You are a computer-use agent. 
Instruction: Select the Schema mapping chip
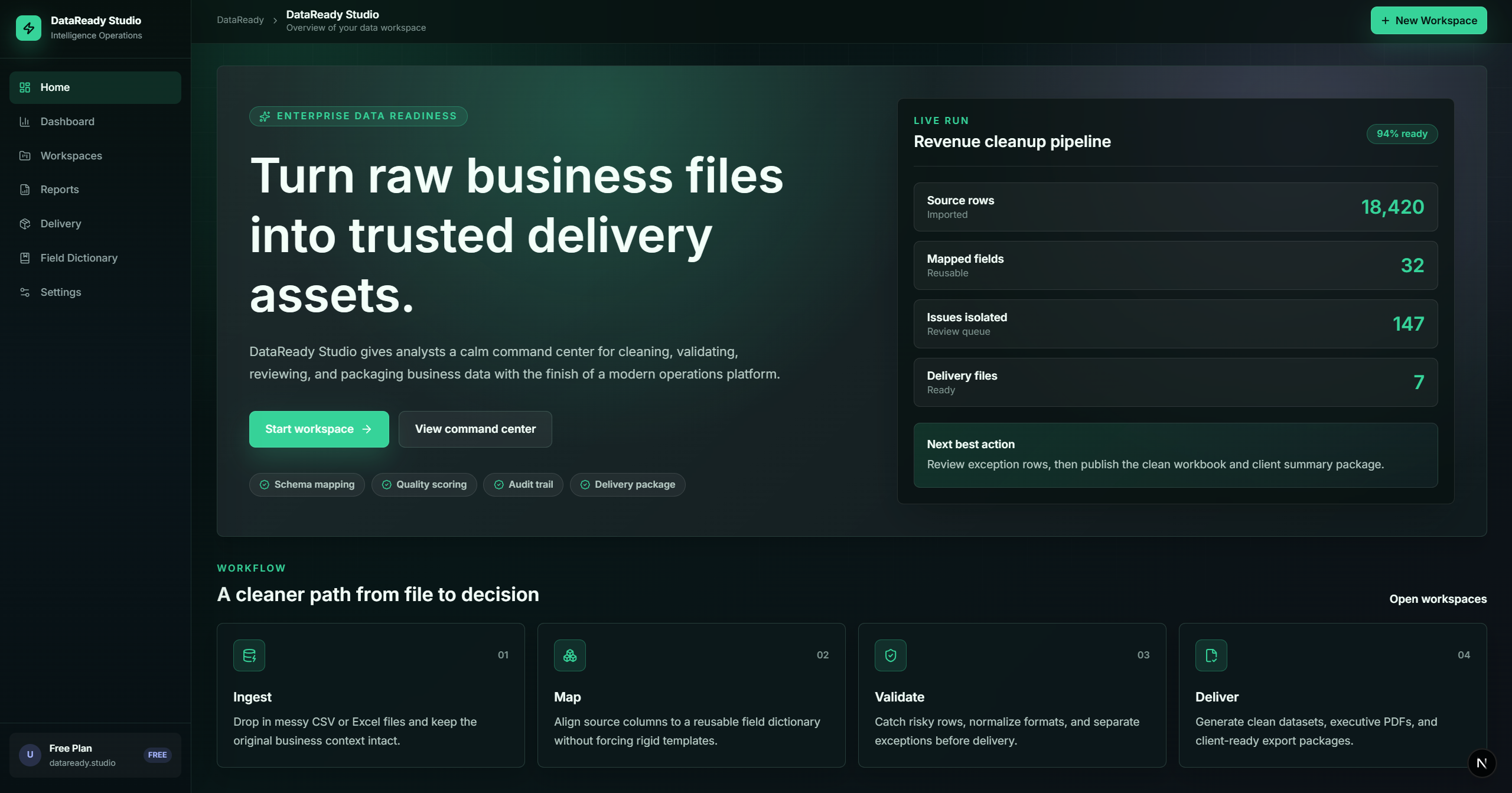click(x=307, y=485)
